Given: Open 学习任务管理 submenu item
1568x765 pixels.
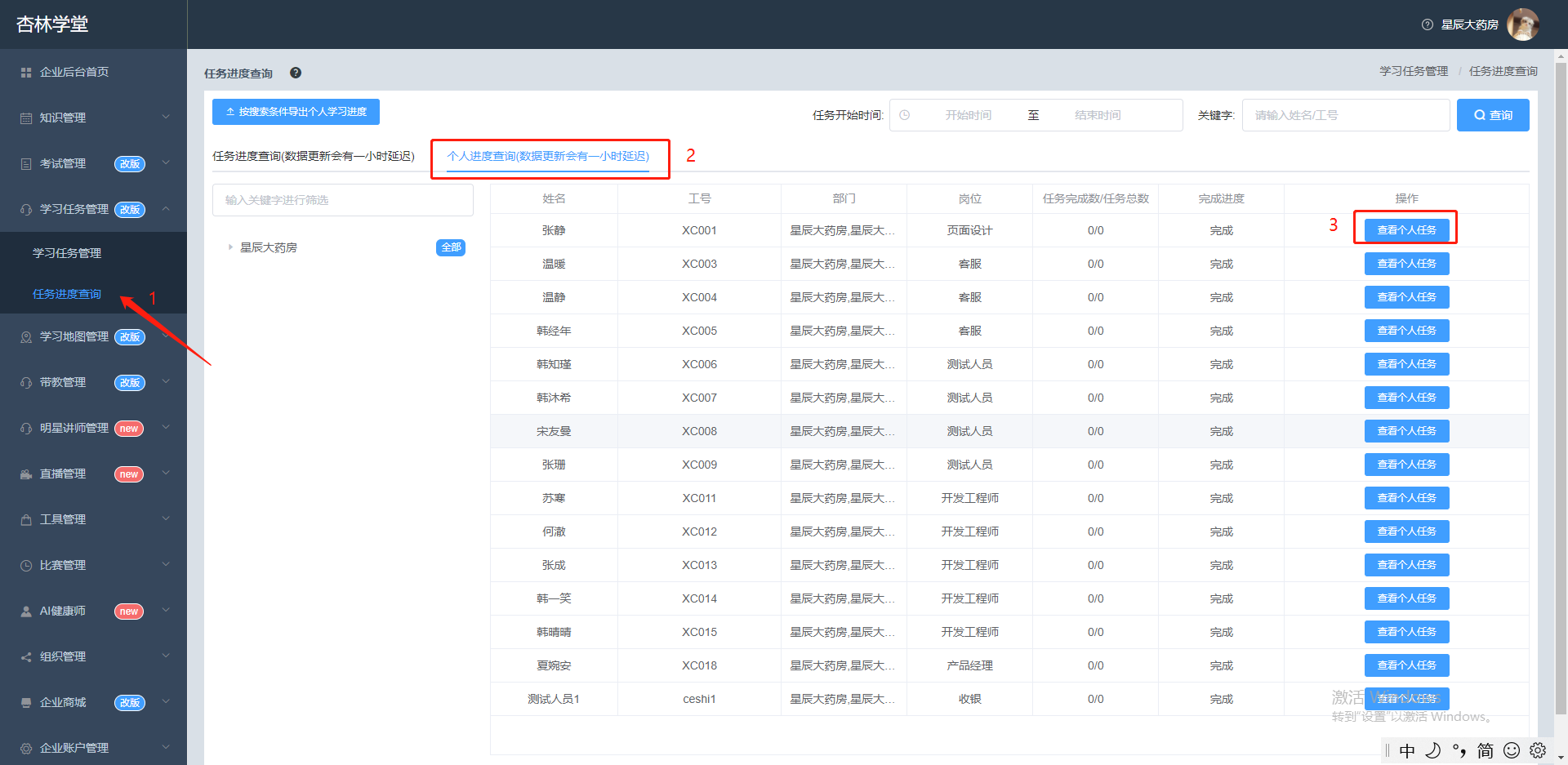Looking at the screenshot, I should 67,253.
